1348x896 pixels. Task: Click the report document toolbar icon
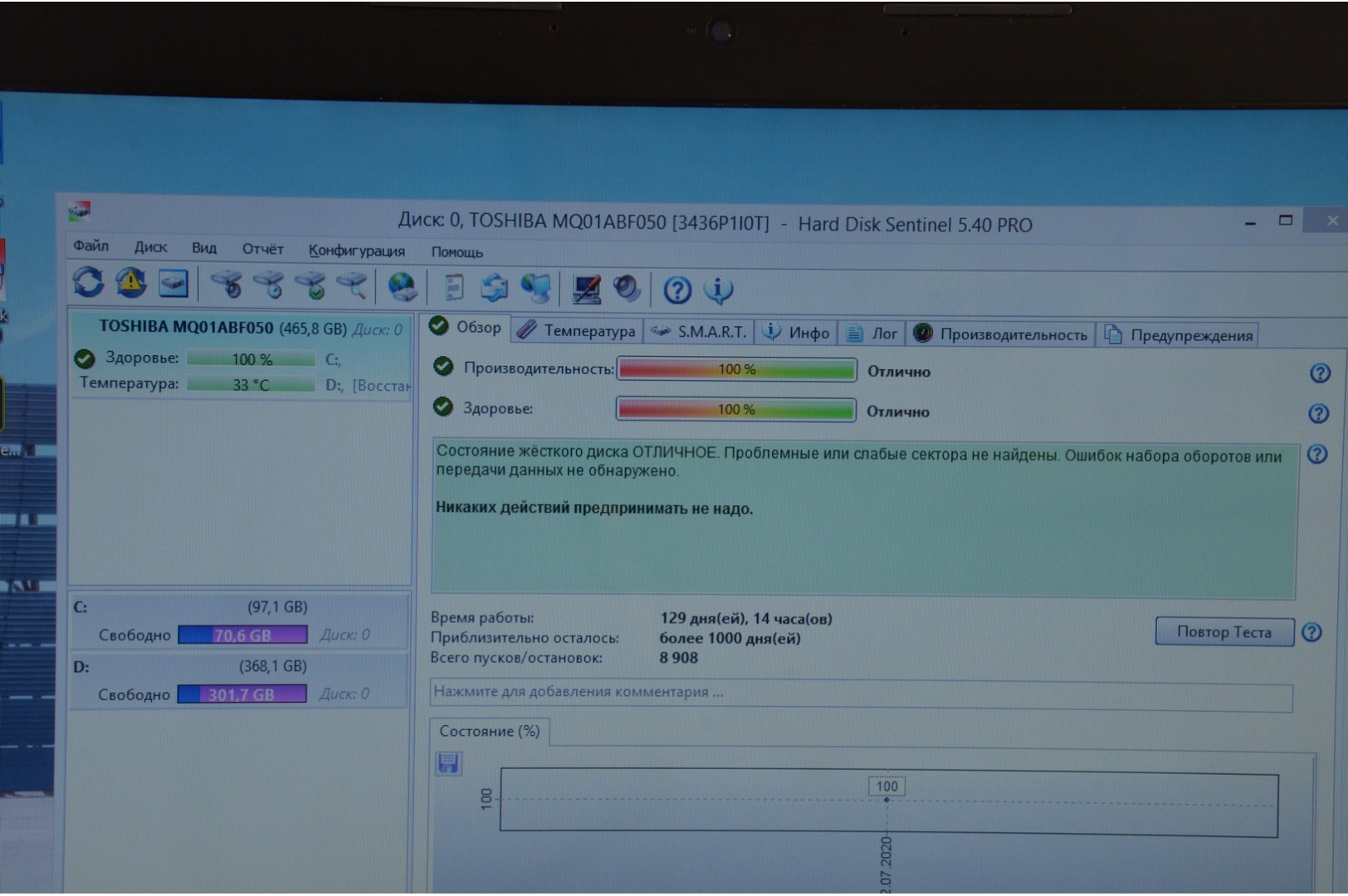[453, 288]
